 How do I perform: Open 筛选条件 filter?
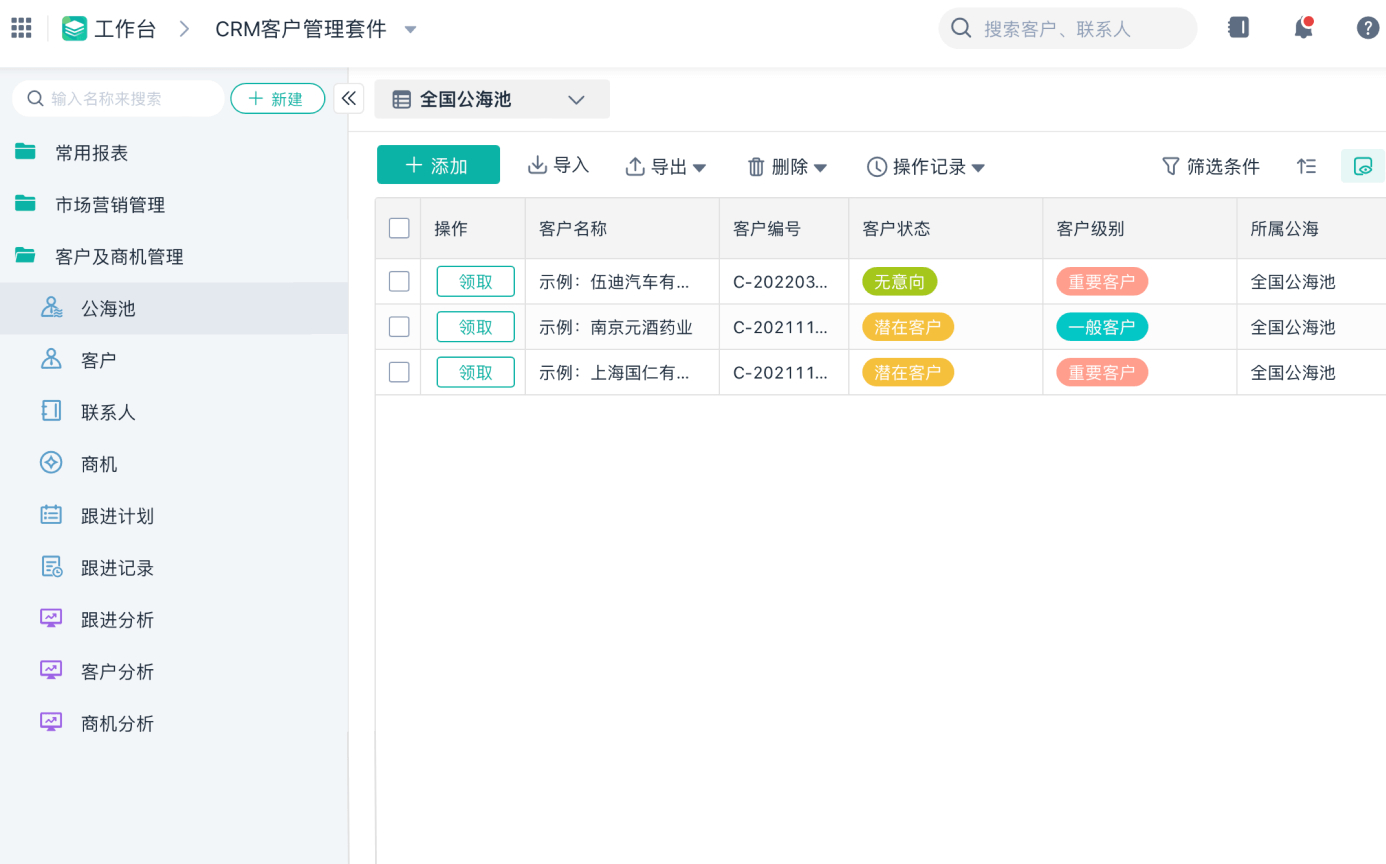click(x=1210, y=166)
